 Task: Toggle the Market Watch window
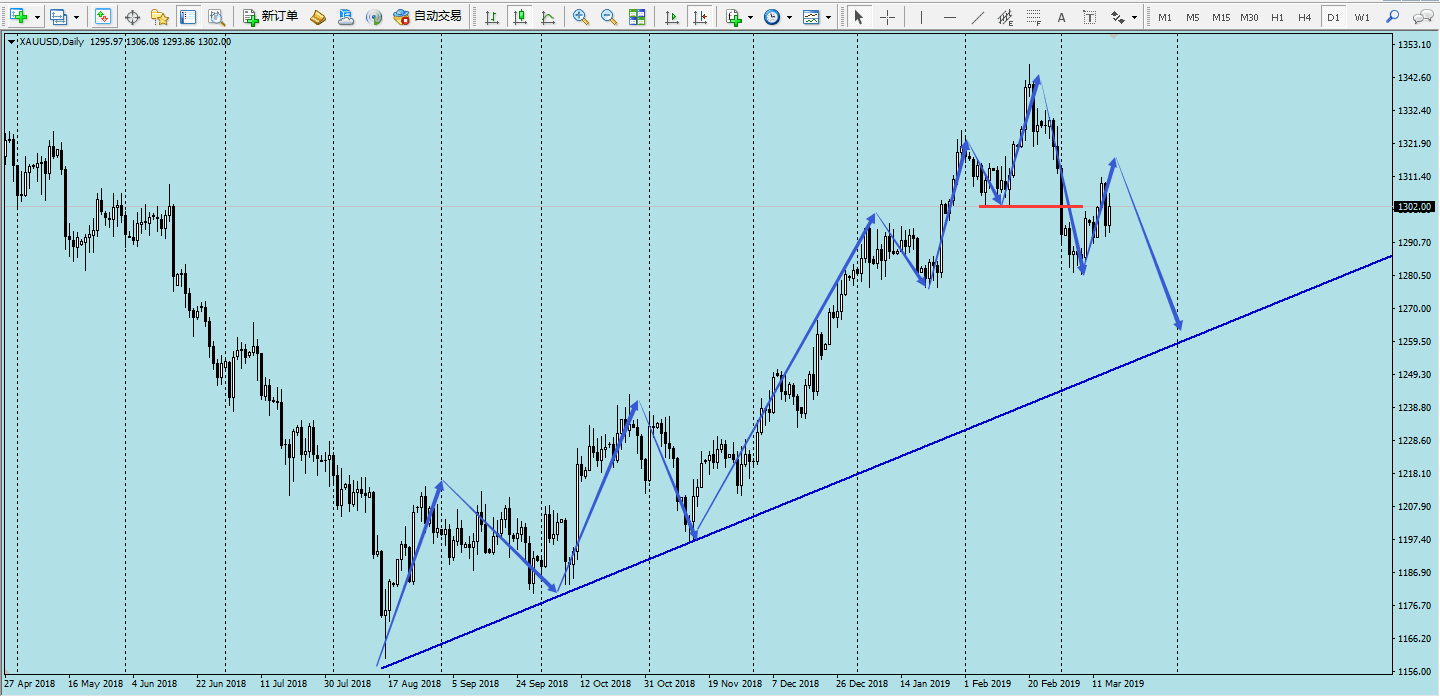click(x=103, y=17)
